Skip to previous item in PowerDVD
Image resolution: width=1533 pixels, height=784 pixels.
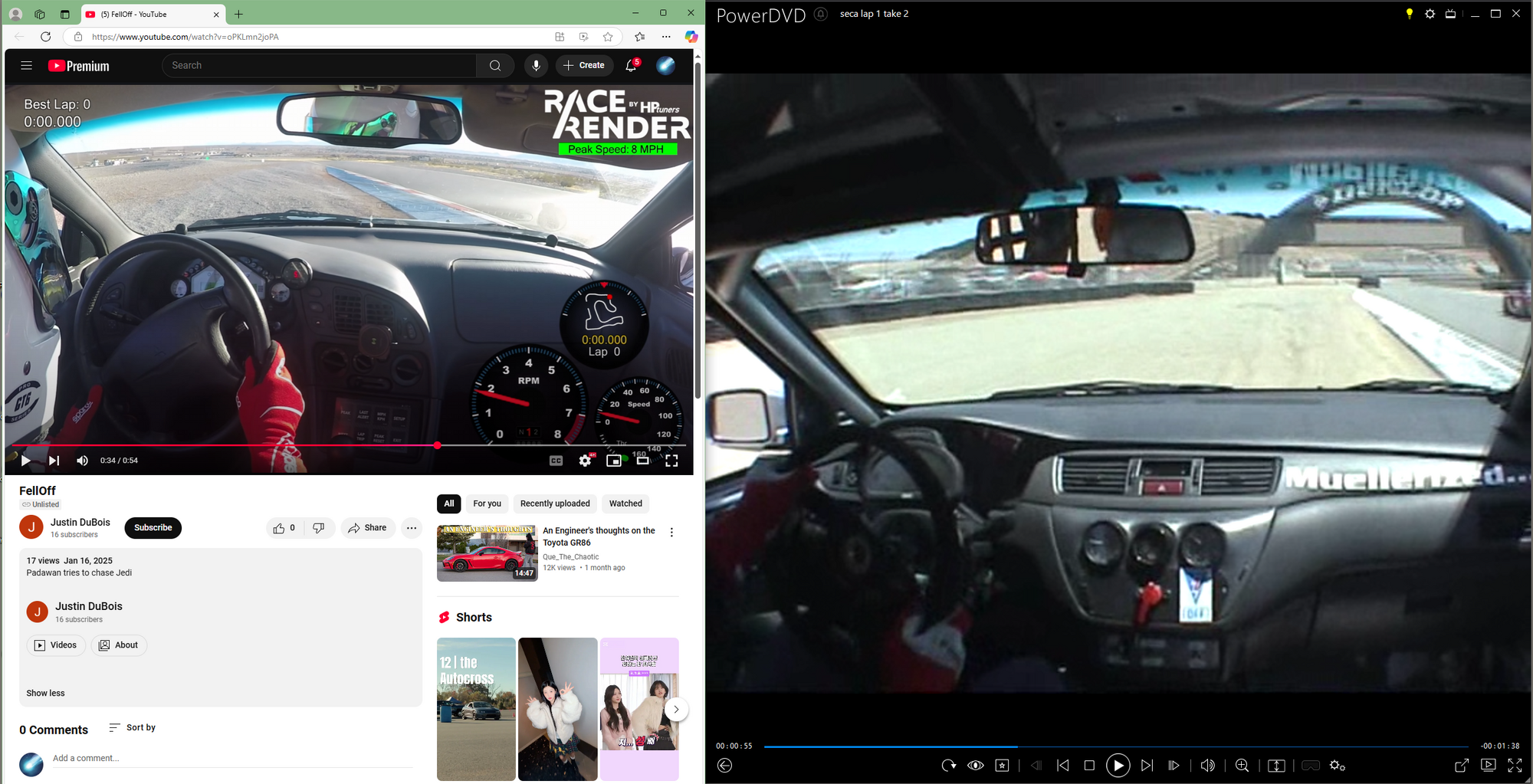(x=1063, y=766)
